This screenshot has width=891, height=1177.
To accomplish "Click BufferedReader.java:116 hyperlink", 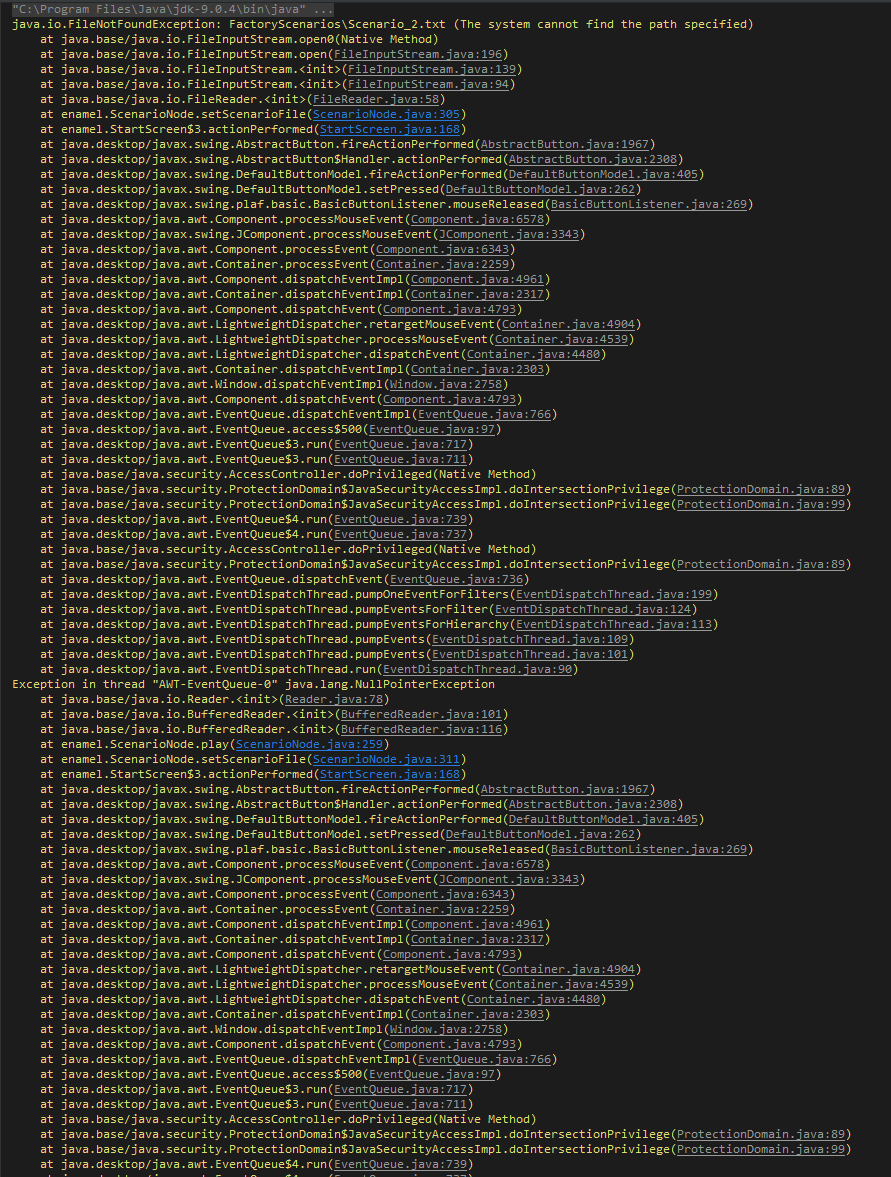I will 424,729.
